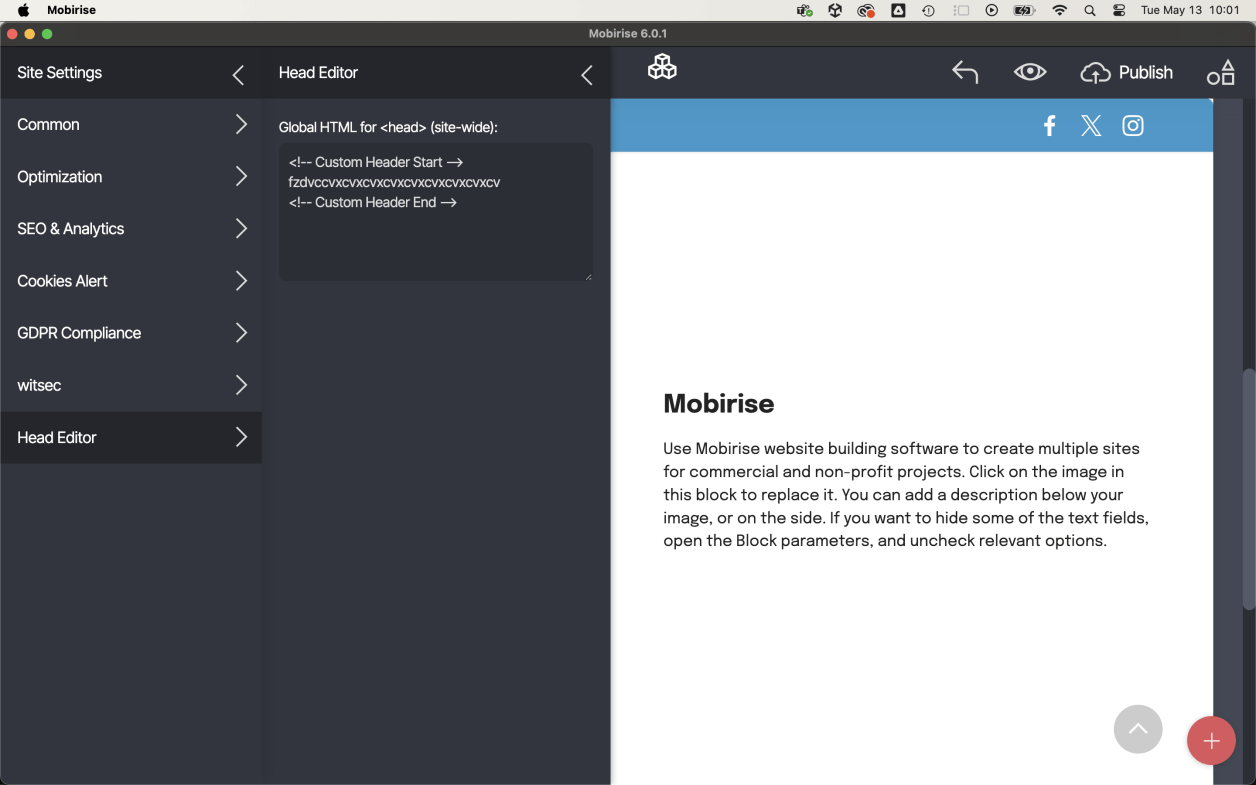This screenshot has width=1256, height=785.
Task: Open Control Center icon in menu bar
Action: point(1119,10)
